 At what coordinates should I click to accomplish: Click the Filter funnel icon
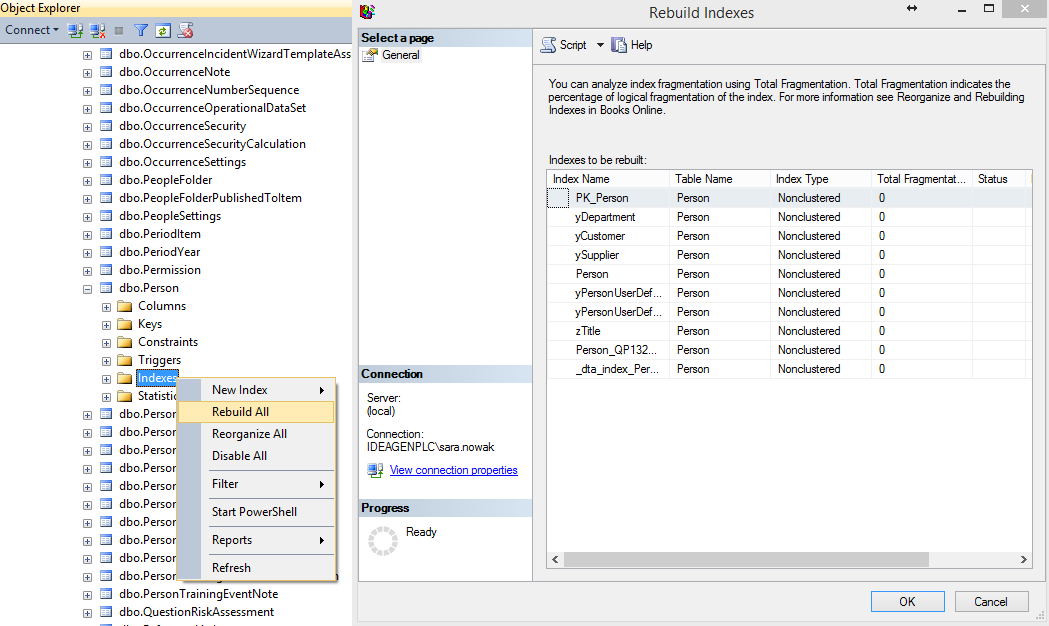140,30
